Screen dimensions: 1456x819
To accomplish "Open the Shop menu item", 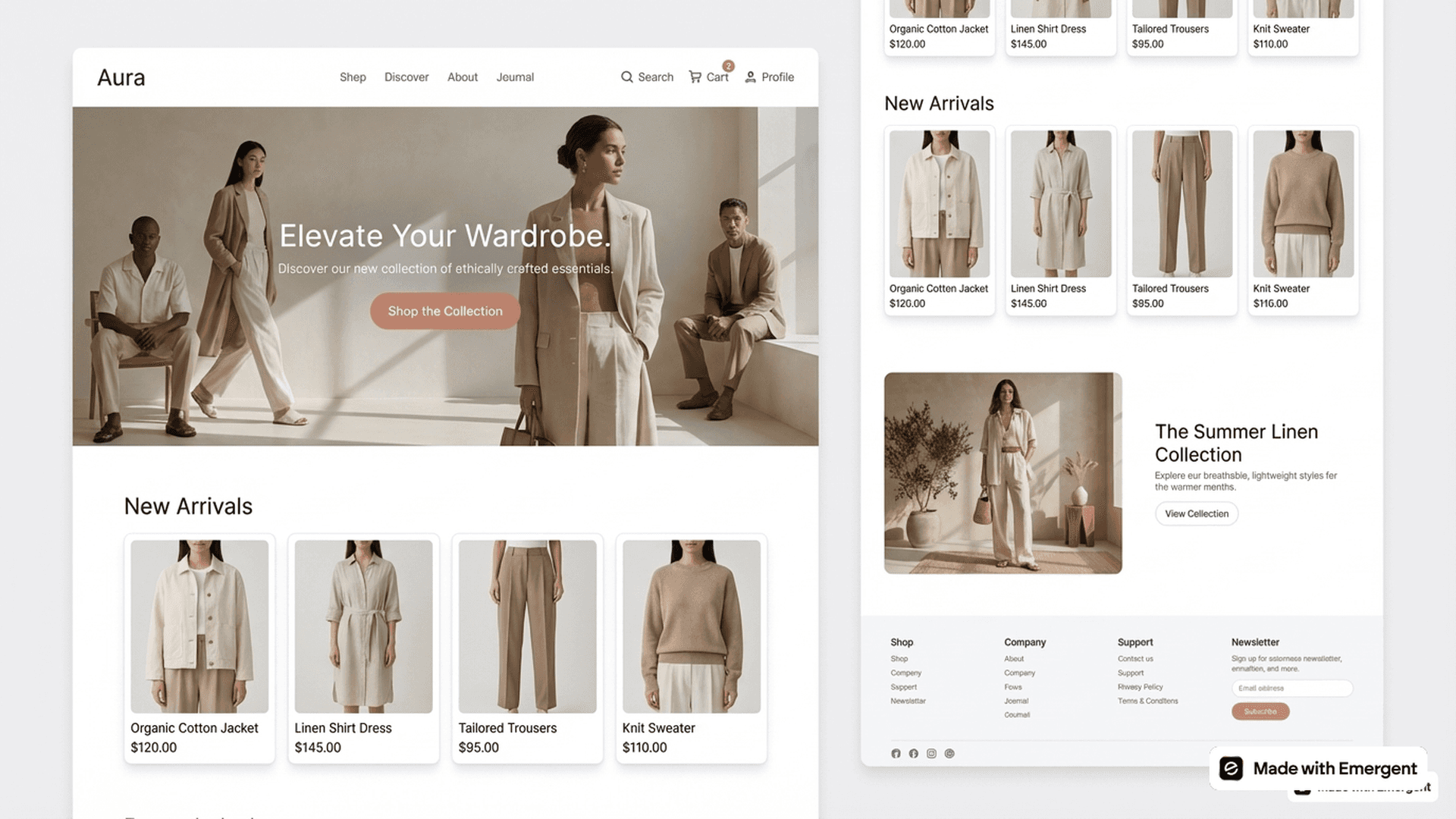I will pyautogui.click(x=353, y=77).
